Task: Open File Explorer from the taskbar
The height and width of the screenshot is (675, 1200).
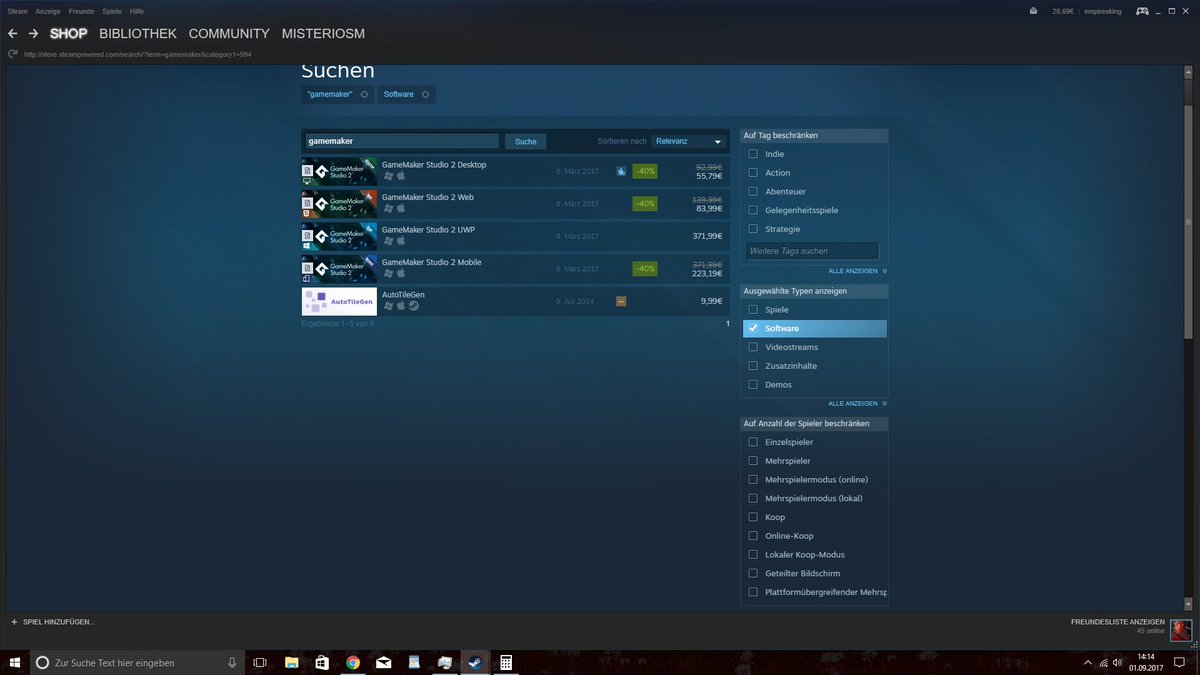Action: point(291,662)
